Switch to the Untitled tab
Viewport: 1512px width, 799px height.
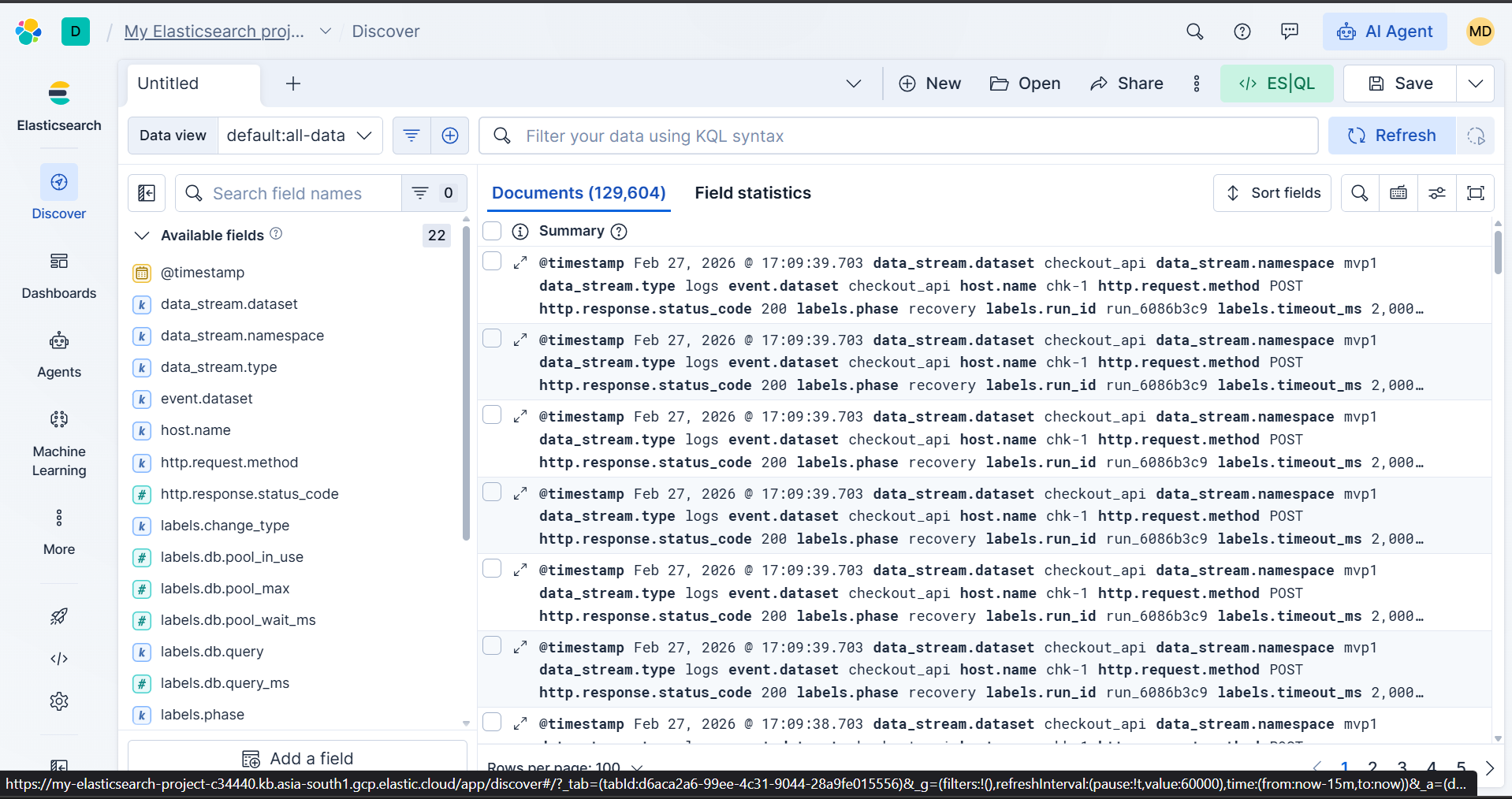point(194,84)
